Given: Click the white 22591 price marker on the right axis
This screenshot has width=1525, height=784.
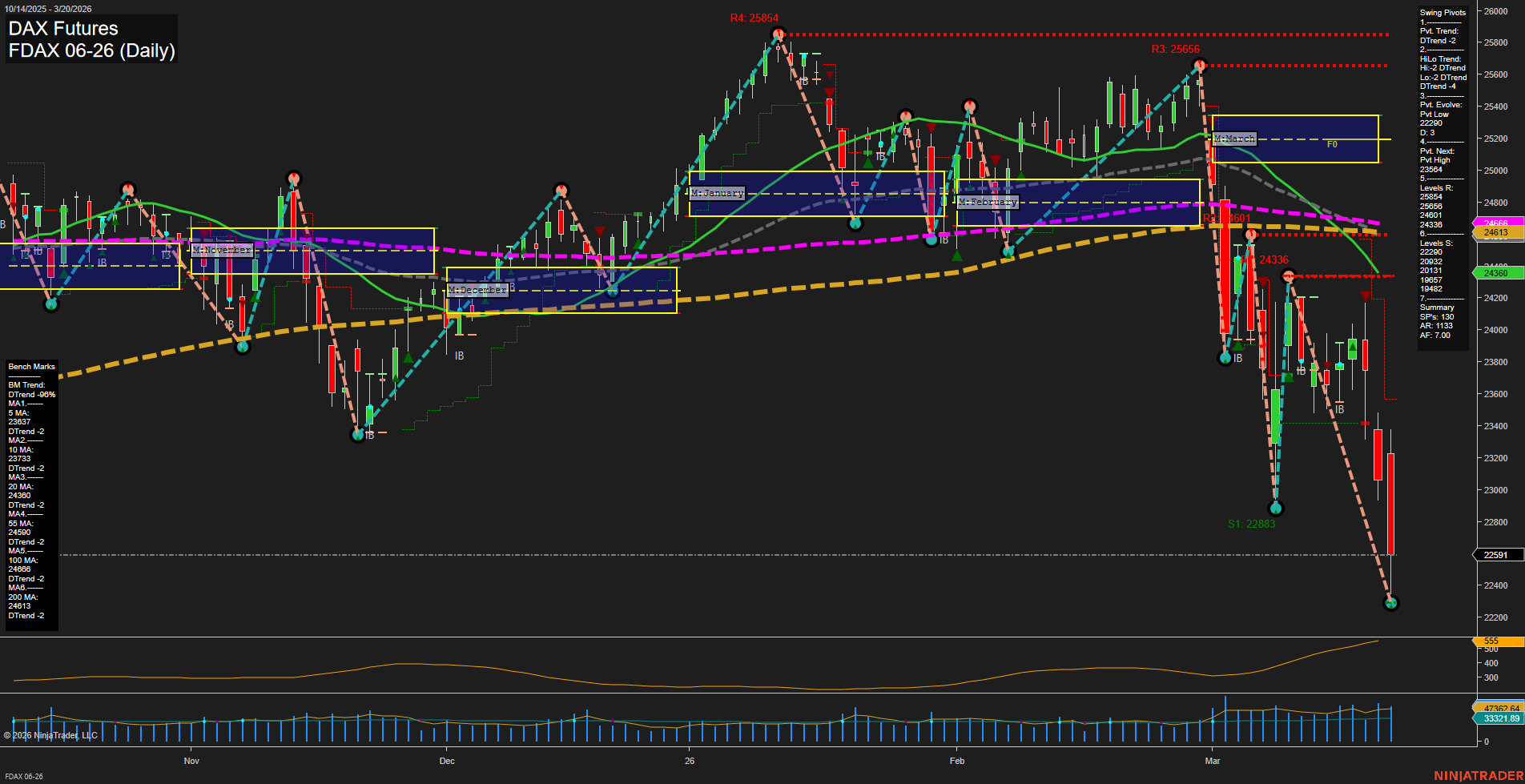Looking at the screenshot, I should point(1496,555).
